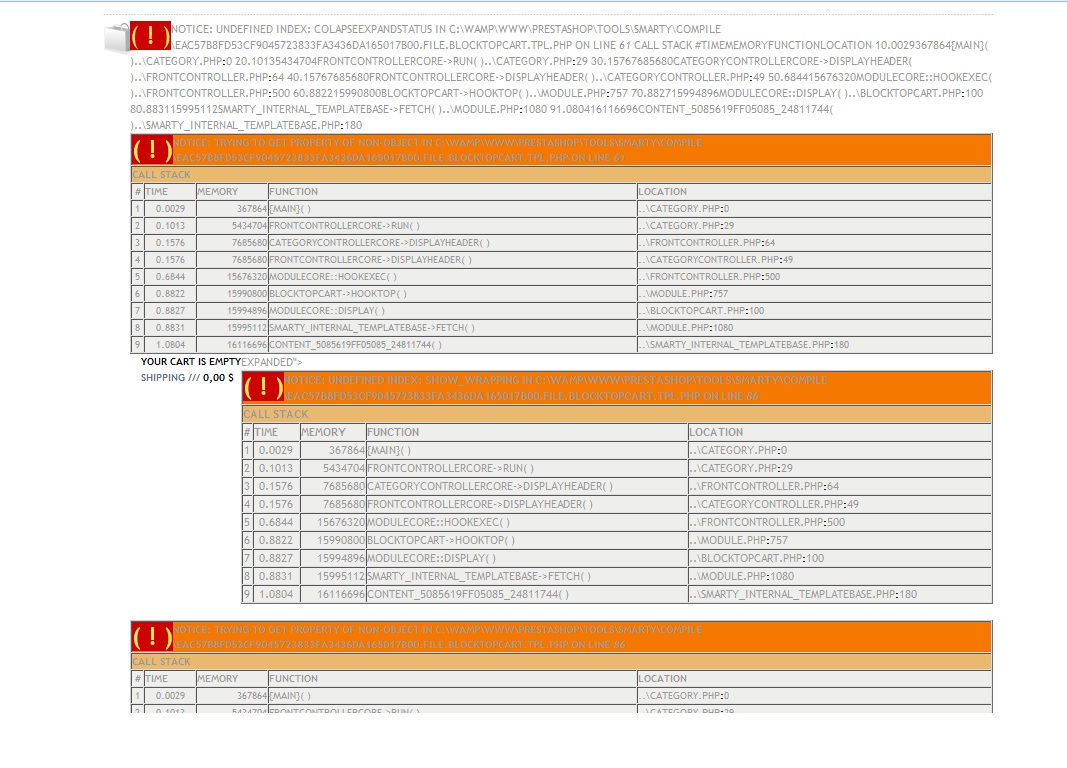The image size is (1067, 768).
Task: Click '..\MODULE.PHP:1080' in SHOW_WRAPPING table
Action: [x=742, y=576]
